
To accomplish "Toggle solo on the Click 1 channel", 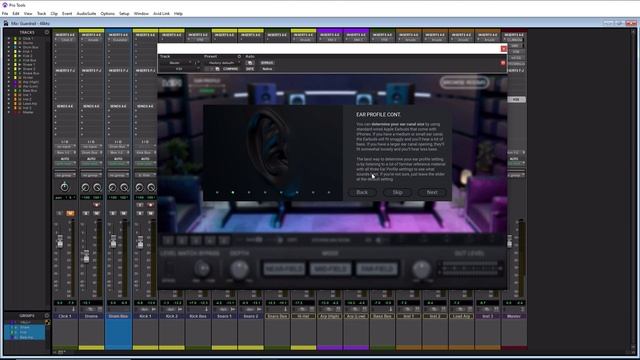I will [x=60, y=213].
